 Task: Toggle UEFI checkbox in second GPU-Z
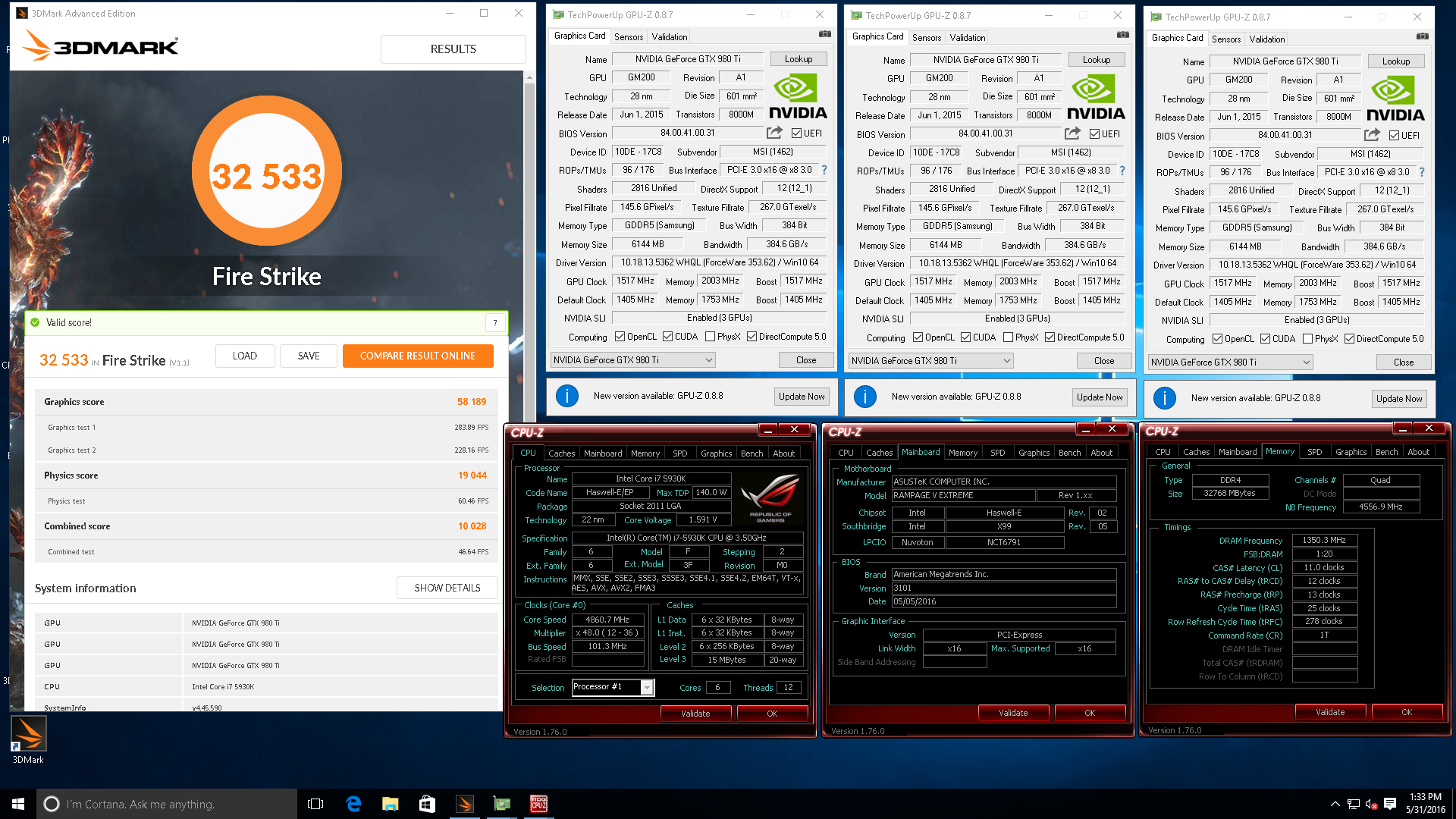(1094, 133)
